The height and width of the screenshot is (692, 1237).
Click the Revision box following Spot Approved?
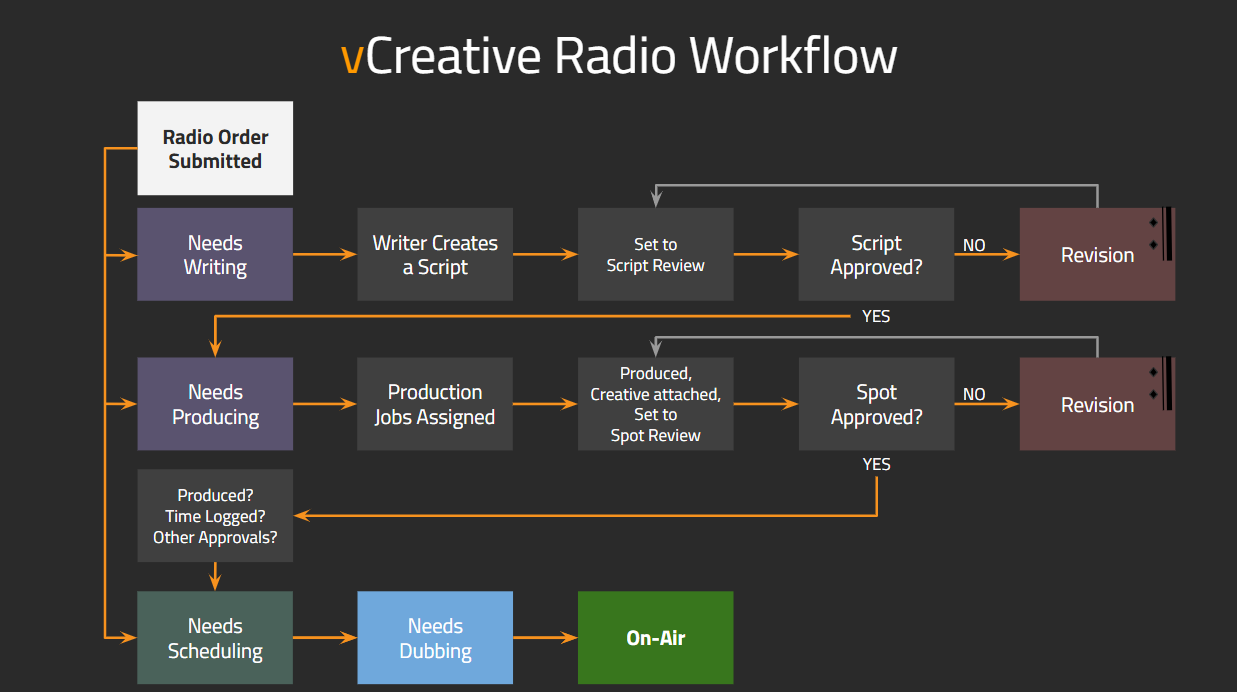[x=1097, y=404]
